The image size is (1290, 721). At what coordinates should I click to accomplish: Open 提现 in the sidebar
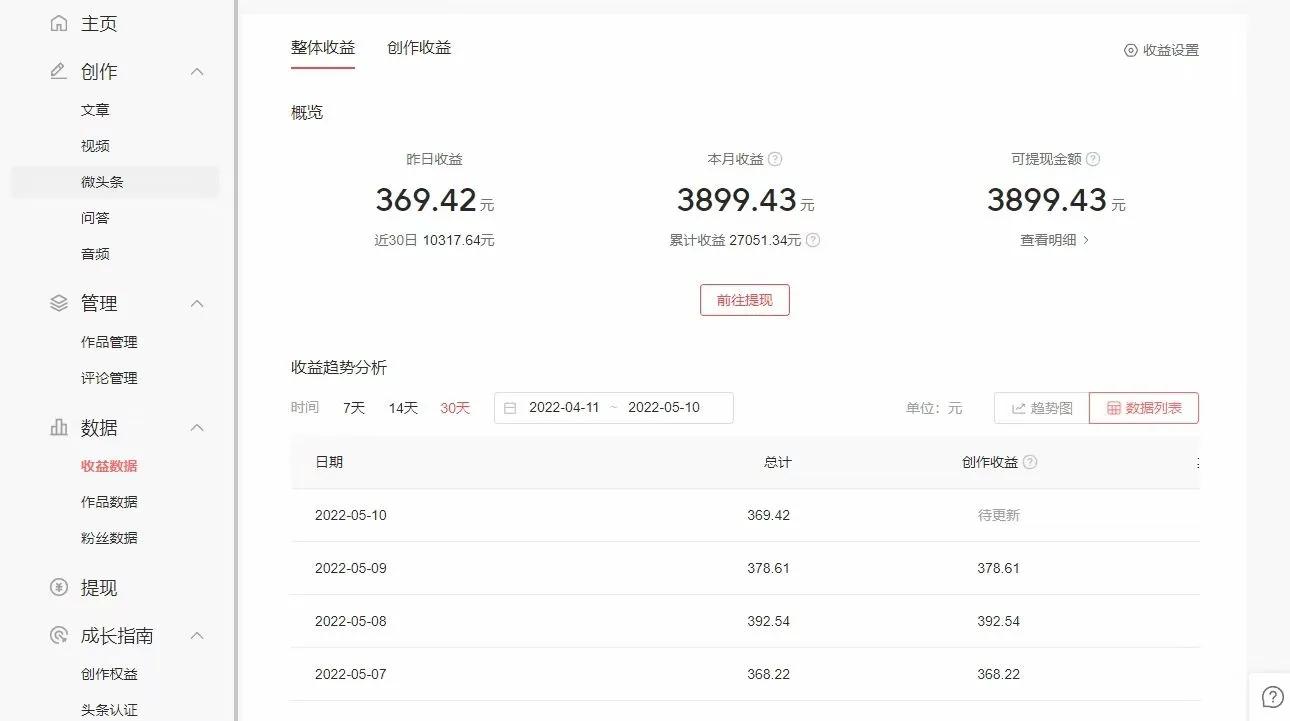click(x=99, y=588)
